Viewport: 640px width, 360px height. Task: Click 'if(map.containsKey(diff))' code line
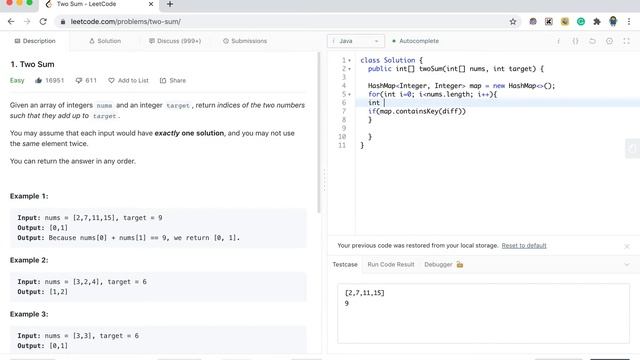tap(417, 111)
